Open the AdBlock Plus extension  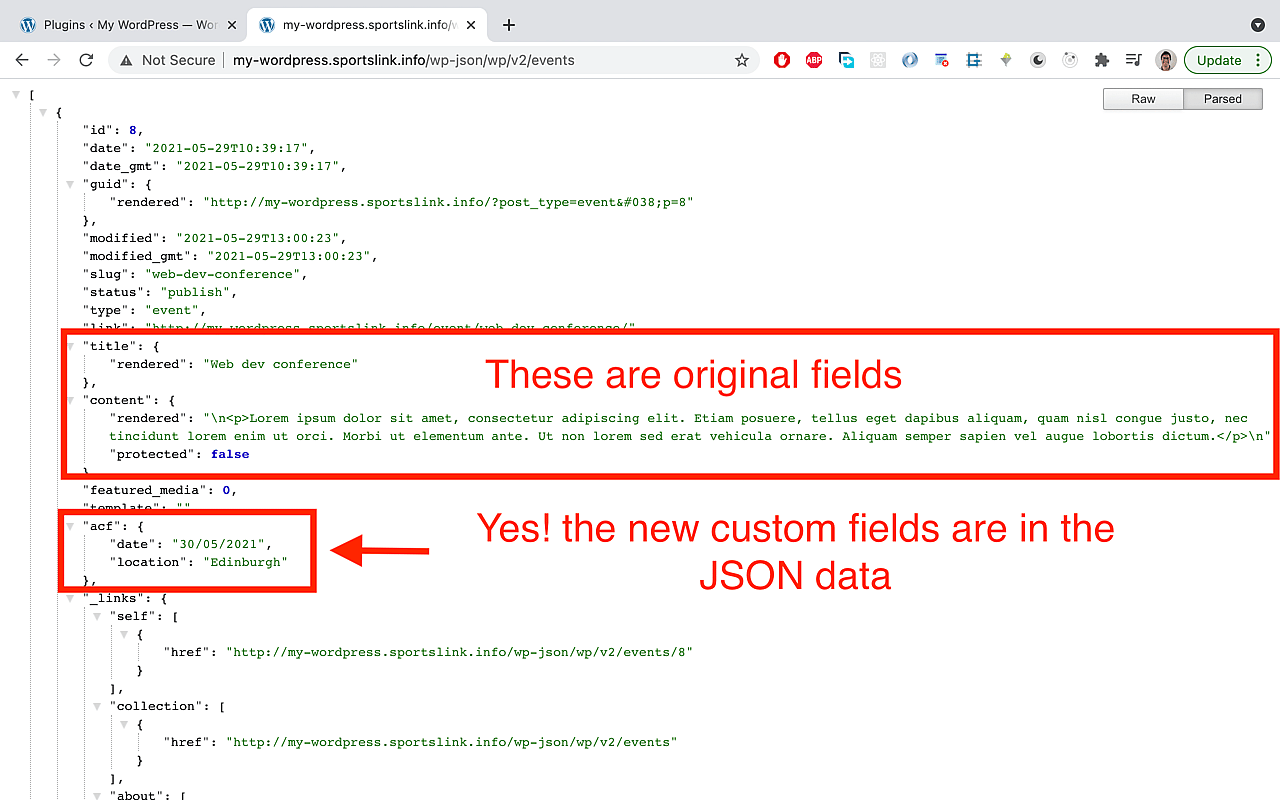[813, 59]
